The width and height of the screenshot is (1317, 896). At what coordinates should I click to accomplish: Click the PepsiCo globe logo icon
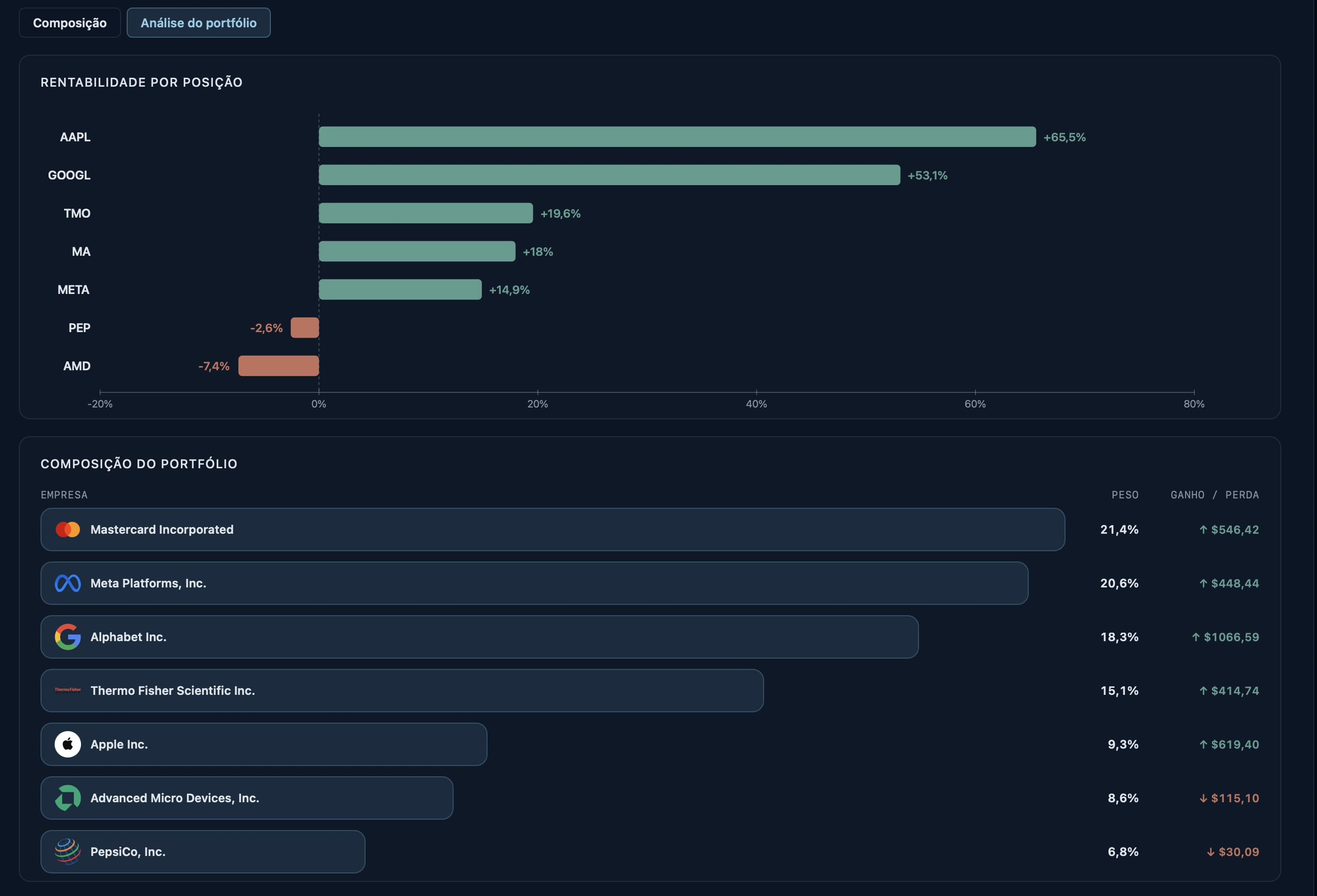[67, 851]
